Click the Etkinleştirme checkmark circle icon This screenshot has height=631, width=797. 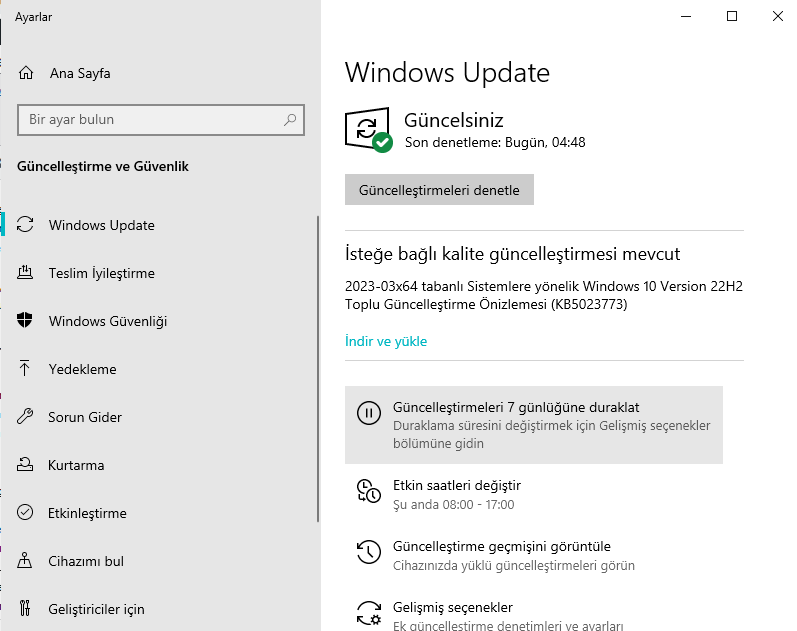point(25,512)
